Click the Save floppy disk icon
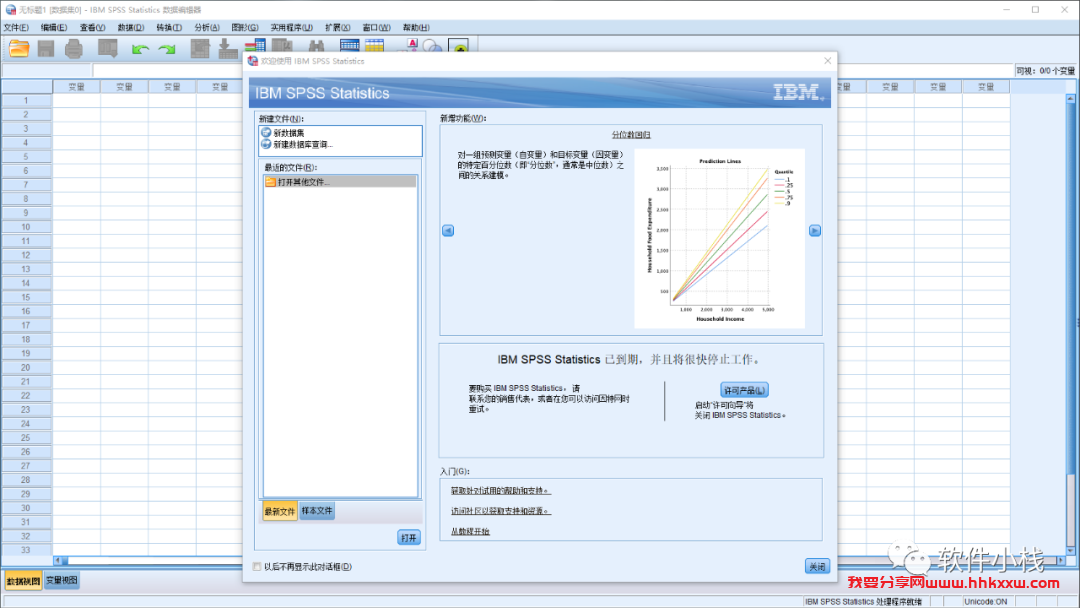The width and height of the screenshot is (1080, 608). point(46,48)
